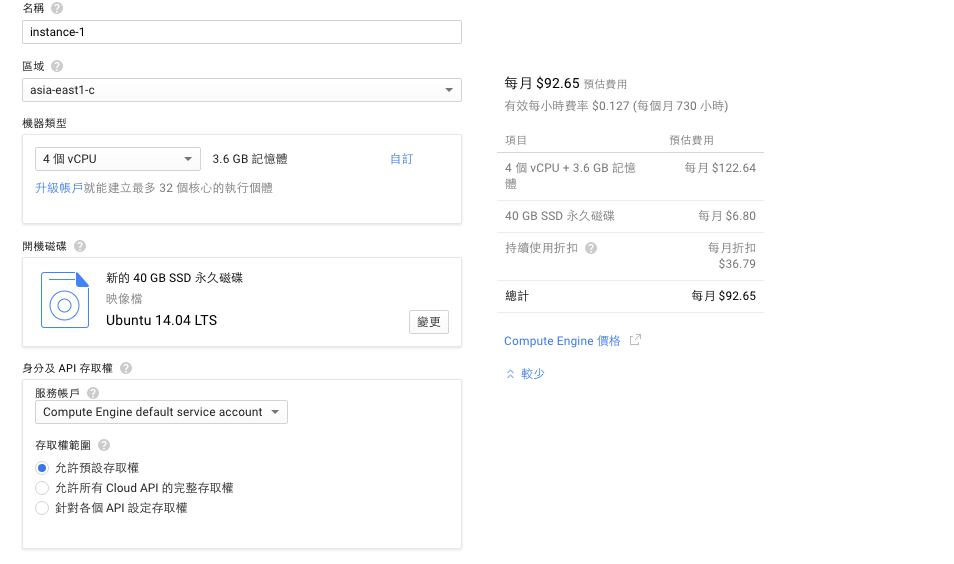Click the help icon beside 區域
Image resolution: width=954 pixels, height=564 pixels.
[x=57, y=66]
